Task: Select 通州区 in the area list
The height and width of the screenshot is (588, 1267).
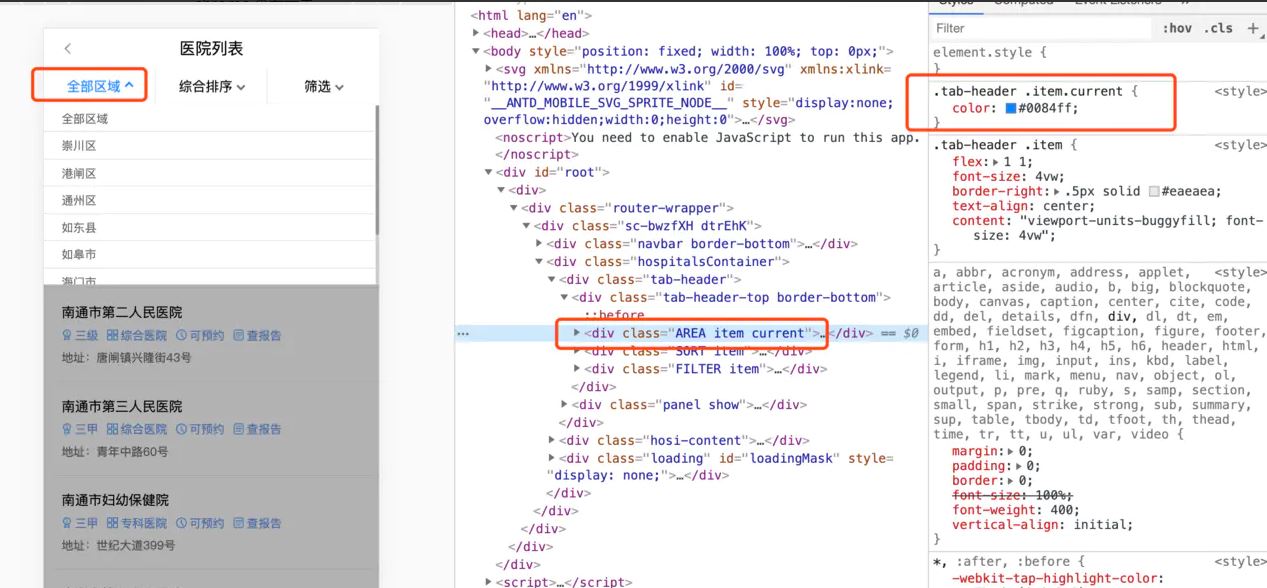Action: pos(209,201)
